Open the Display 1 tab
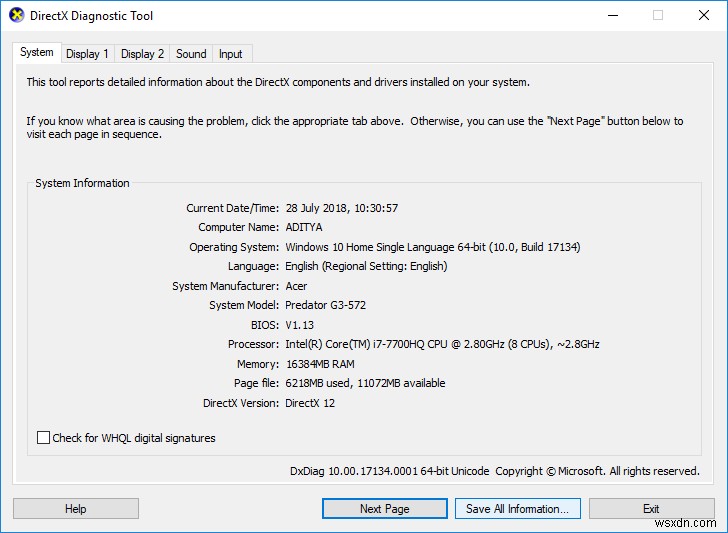The width and height of the screenshot is (728, 533). 88,54
